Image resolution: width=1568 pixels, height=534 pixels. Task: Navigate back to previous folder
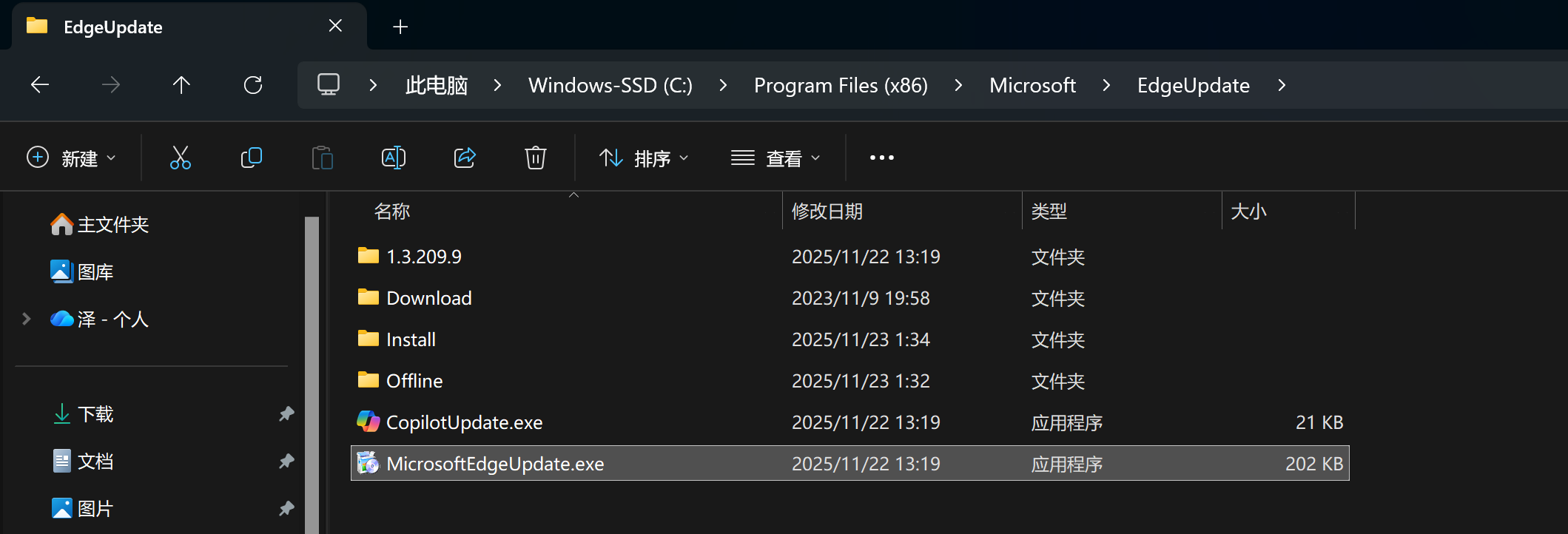pos(40,85)
